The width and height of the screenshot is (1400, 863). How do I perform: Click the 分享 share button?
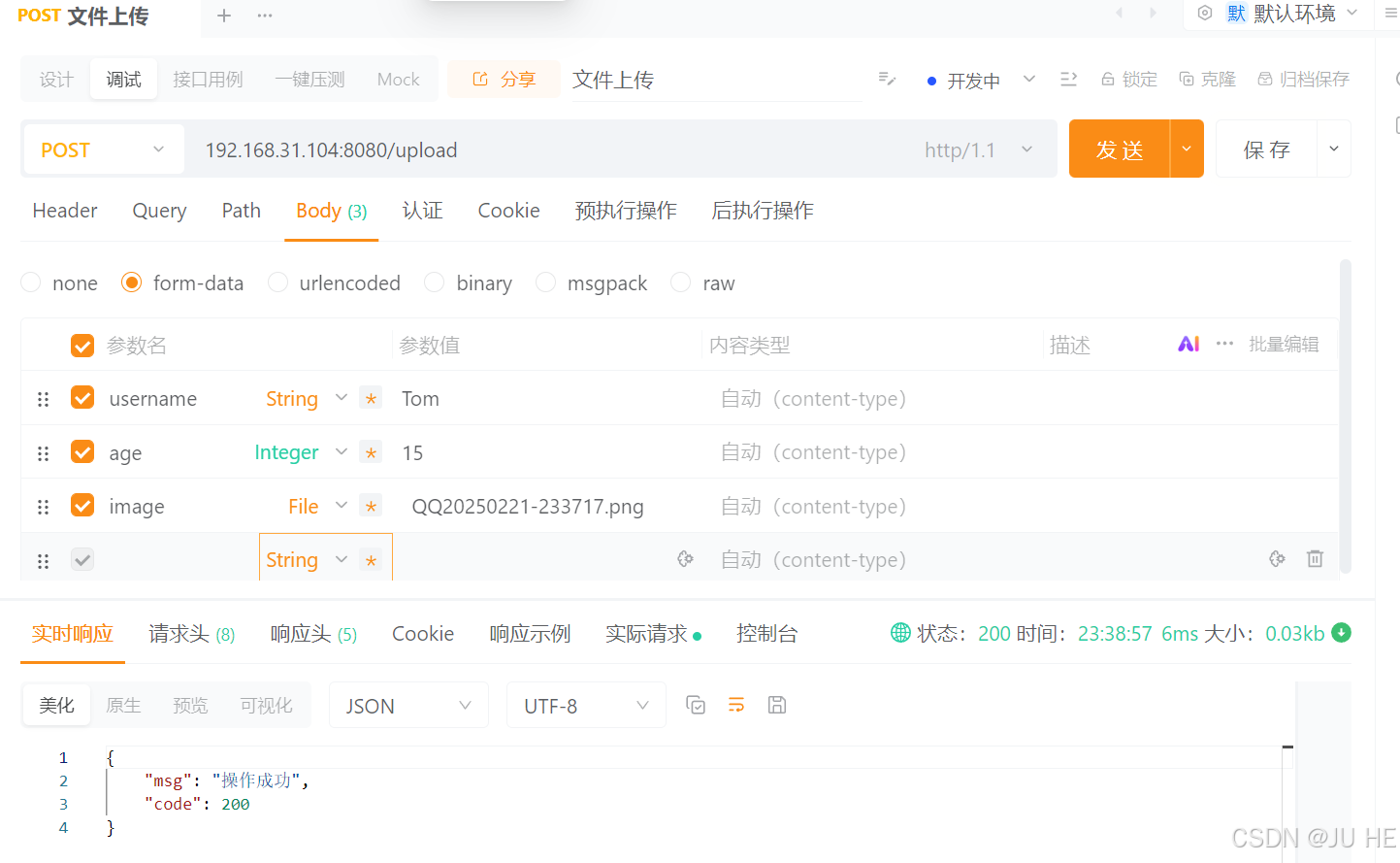[x=504, y=80]
